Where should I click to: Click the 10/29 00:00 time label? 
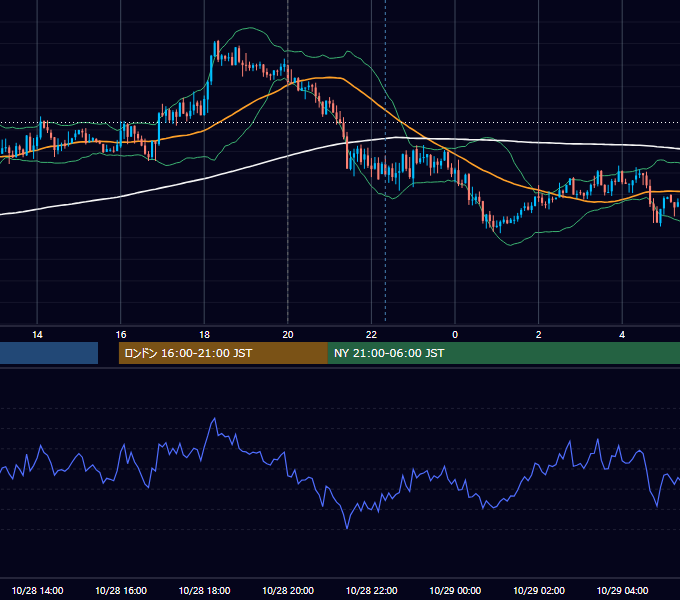(455, 590)
